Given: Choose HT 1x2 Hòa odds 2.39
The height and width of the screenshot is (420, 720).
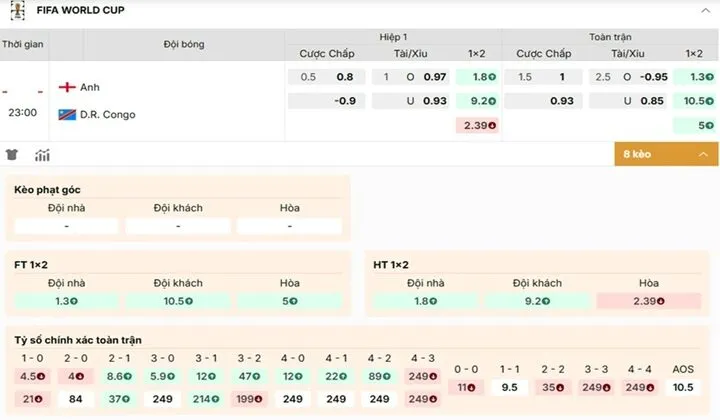Looking at the screenshot, I should [649, 302].
